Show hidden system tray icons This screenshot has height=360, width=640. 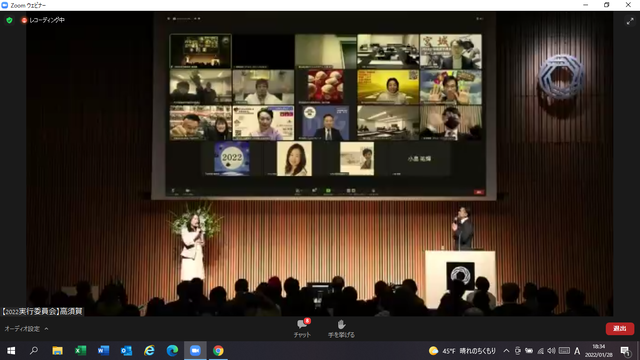pyautogui.click(x=506, y=351)
